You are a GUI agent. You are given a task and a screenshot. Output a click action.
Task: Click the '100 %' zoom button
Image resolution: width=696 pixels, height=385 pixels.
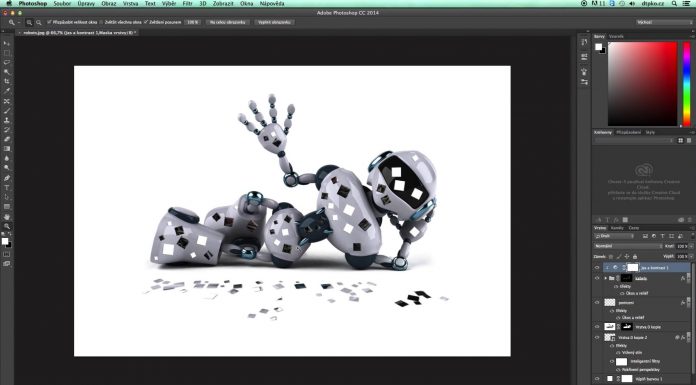tap(193, 22)
